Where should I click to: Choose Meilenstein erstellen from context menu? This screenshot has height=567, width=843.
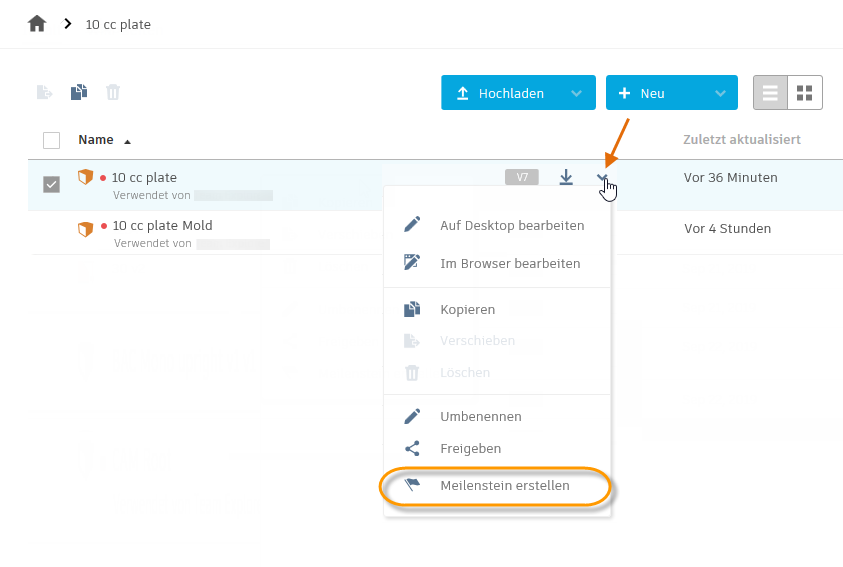(504, 486)
